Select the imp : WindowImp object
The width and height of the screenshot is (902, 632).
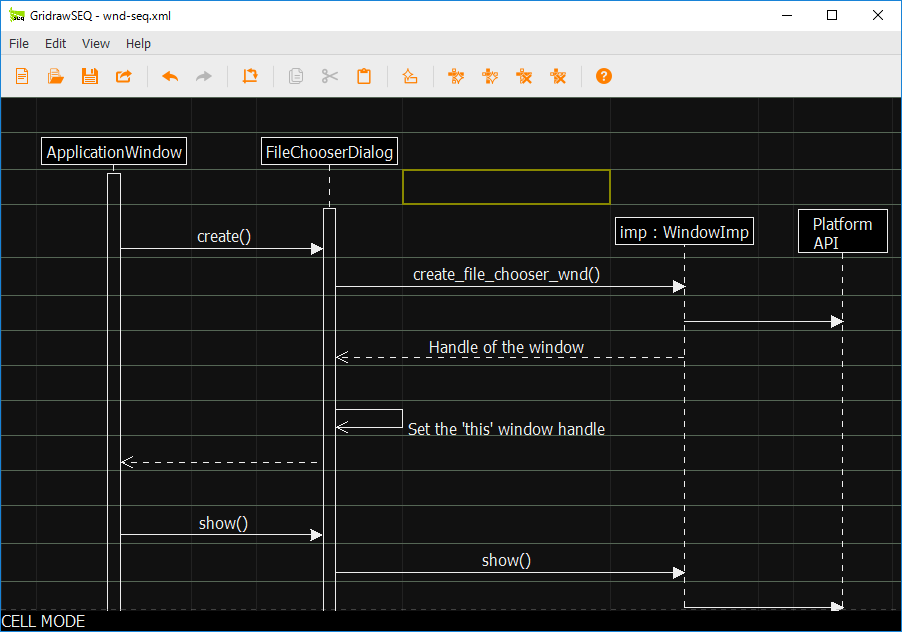click(684, 232)
